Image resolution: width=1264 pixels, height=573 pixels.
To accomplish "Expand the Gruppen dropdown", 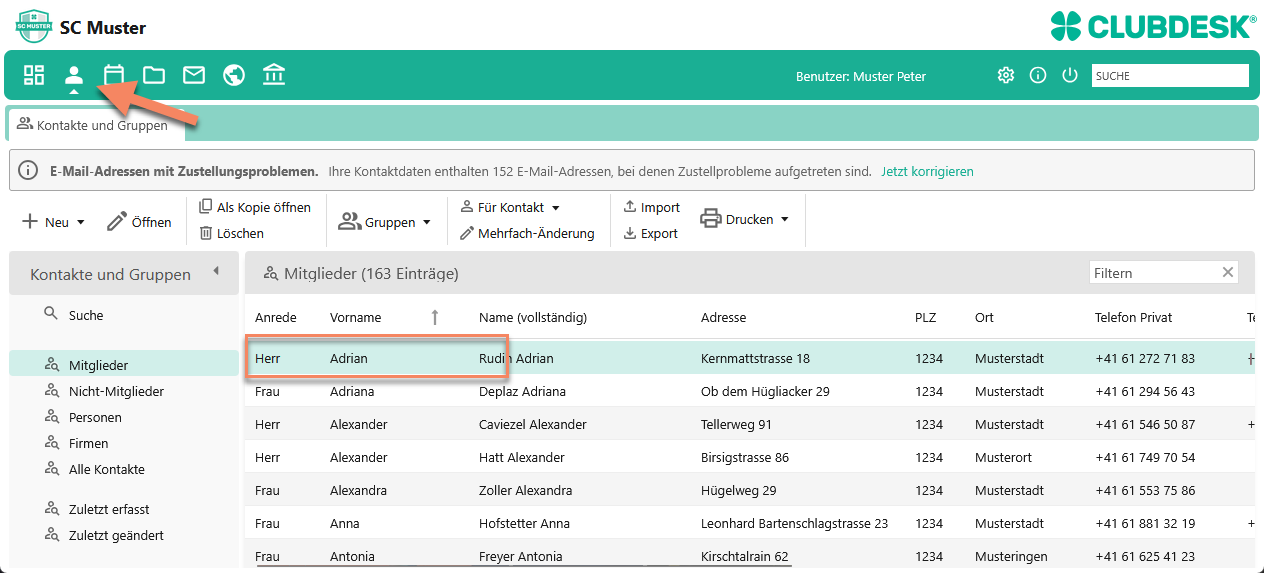I will point(384,222).
